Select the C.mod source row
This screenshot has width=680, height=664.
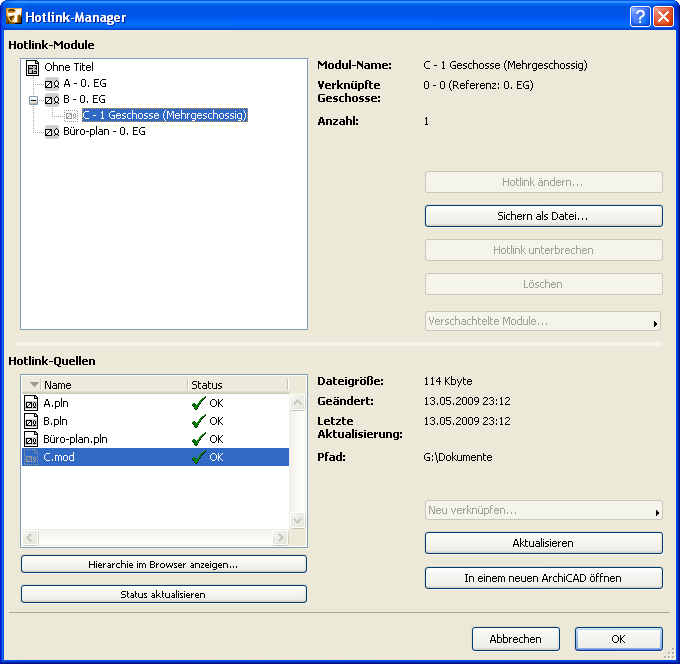156,457
